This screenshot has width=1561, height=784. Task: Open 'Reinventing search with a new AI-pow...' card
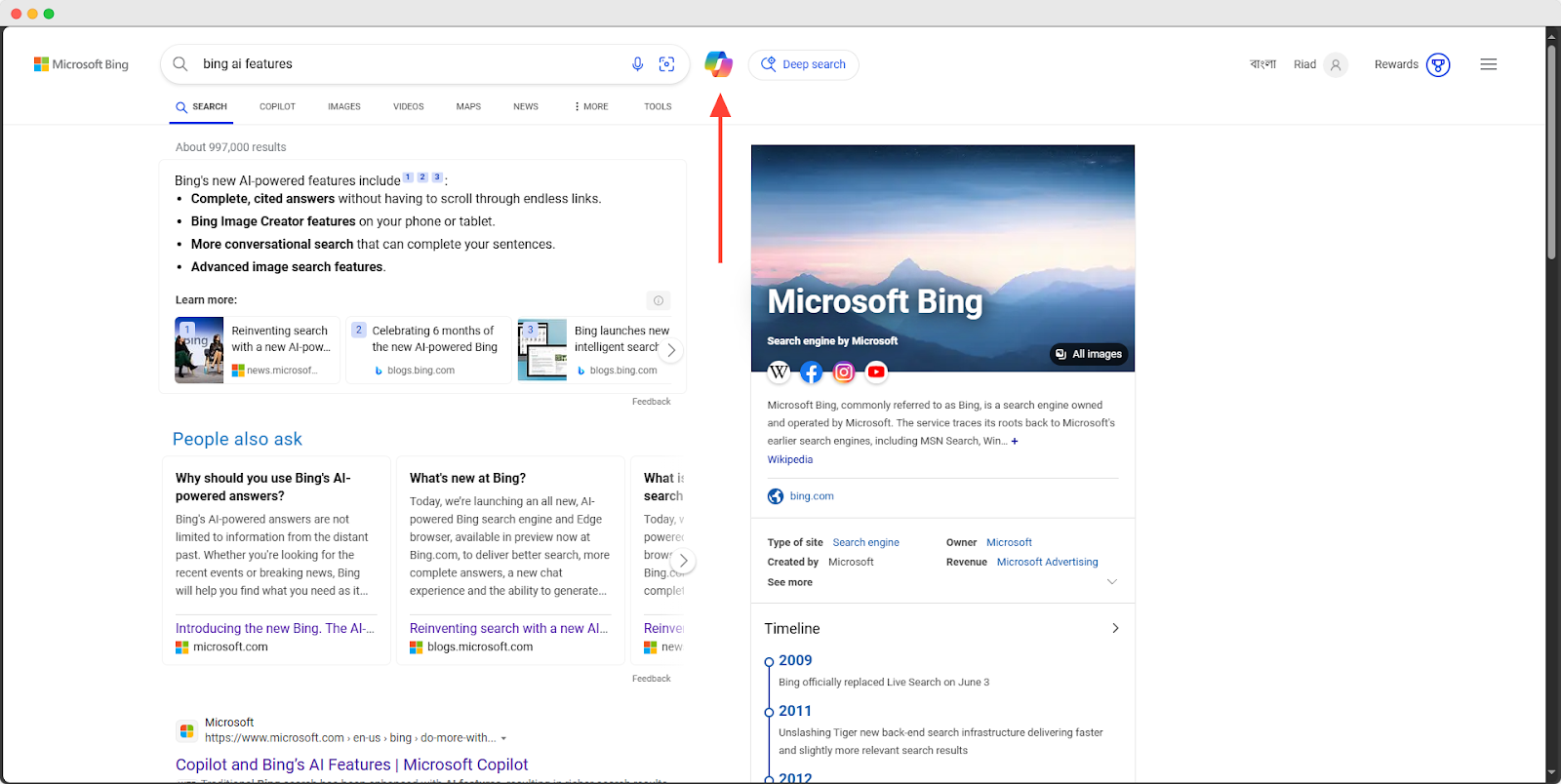point(258,350)
